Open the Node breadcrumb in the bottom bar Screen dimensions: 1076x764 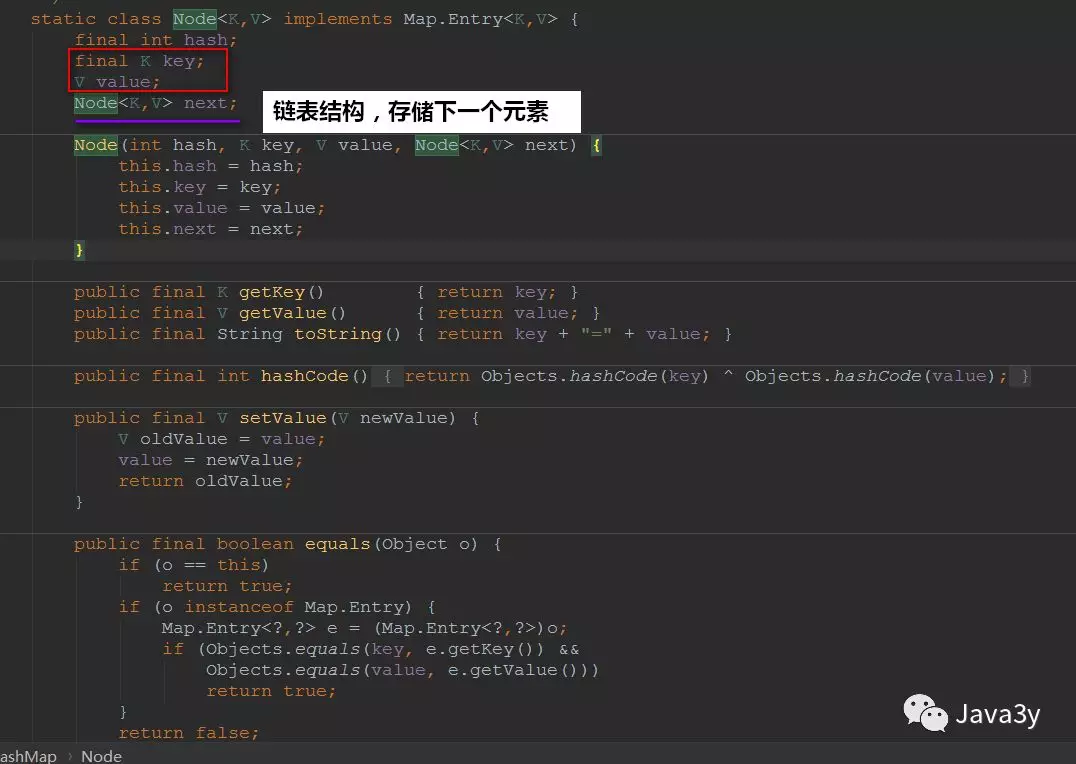tap(102, 756)
